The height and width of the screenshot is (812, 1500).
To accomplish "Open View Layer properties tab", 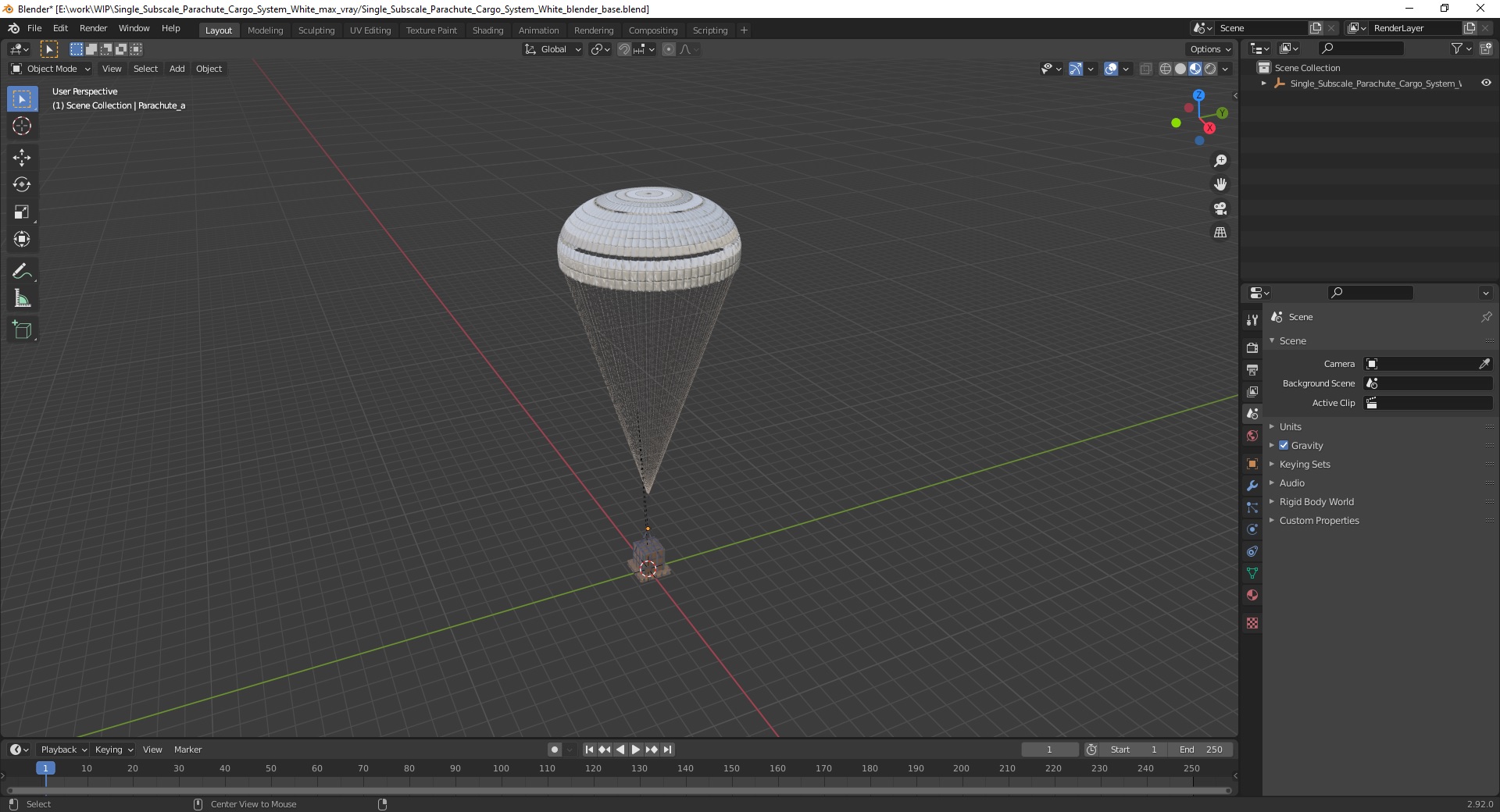I will tap(1252, 391).
